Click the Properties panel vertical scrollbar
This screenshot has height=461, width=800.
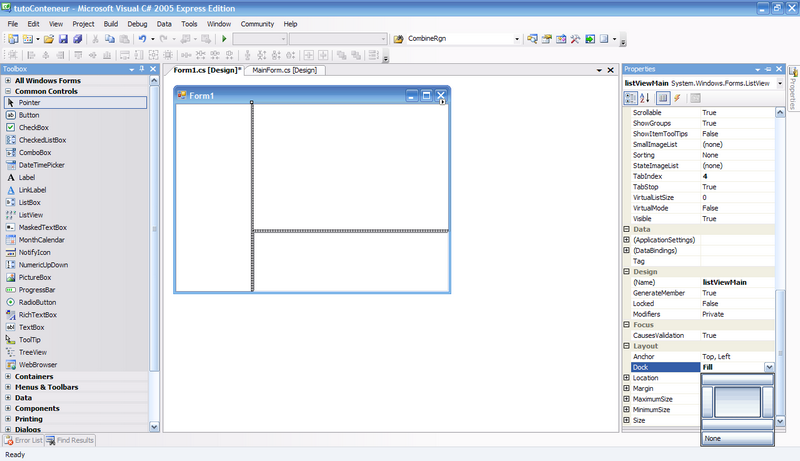pos(781,250)
